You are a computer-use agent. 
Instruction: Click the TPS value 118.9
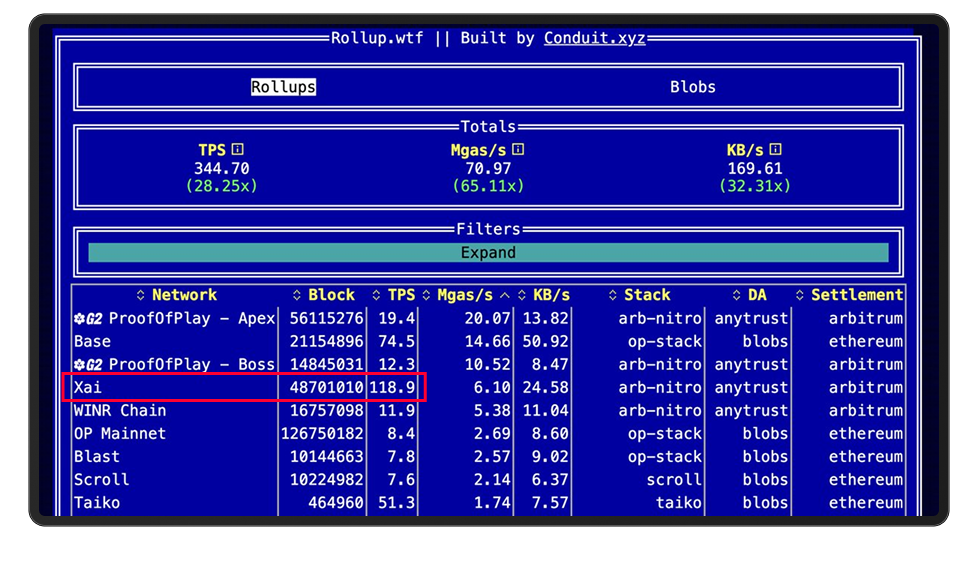(392, 388)
